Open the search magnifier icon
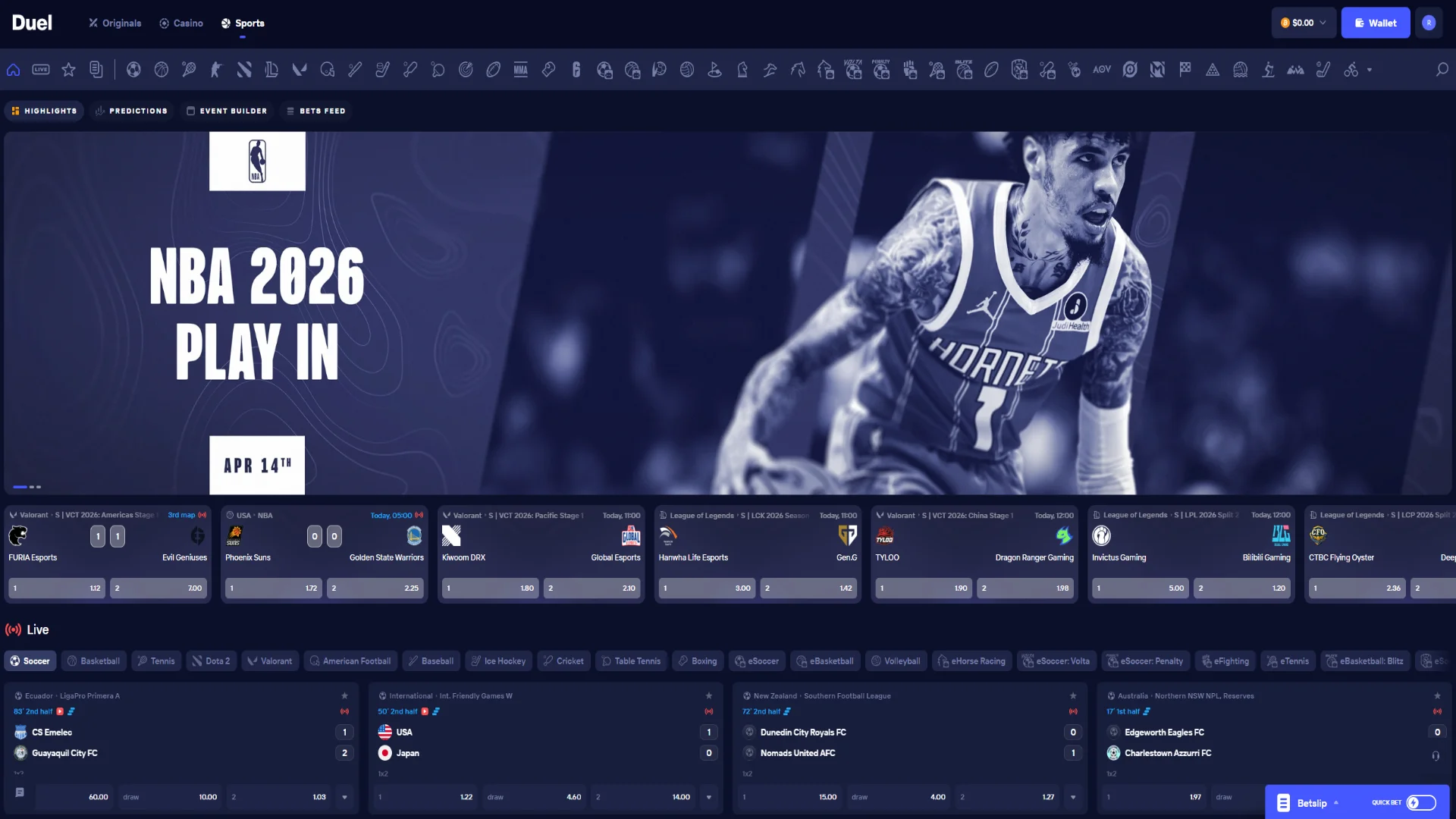Screen dimensions: 1456x819 (x=1442, y=70)
